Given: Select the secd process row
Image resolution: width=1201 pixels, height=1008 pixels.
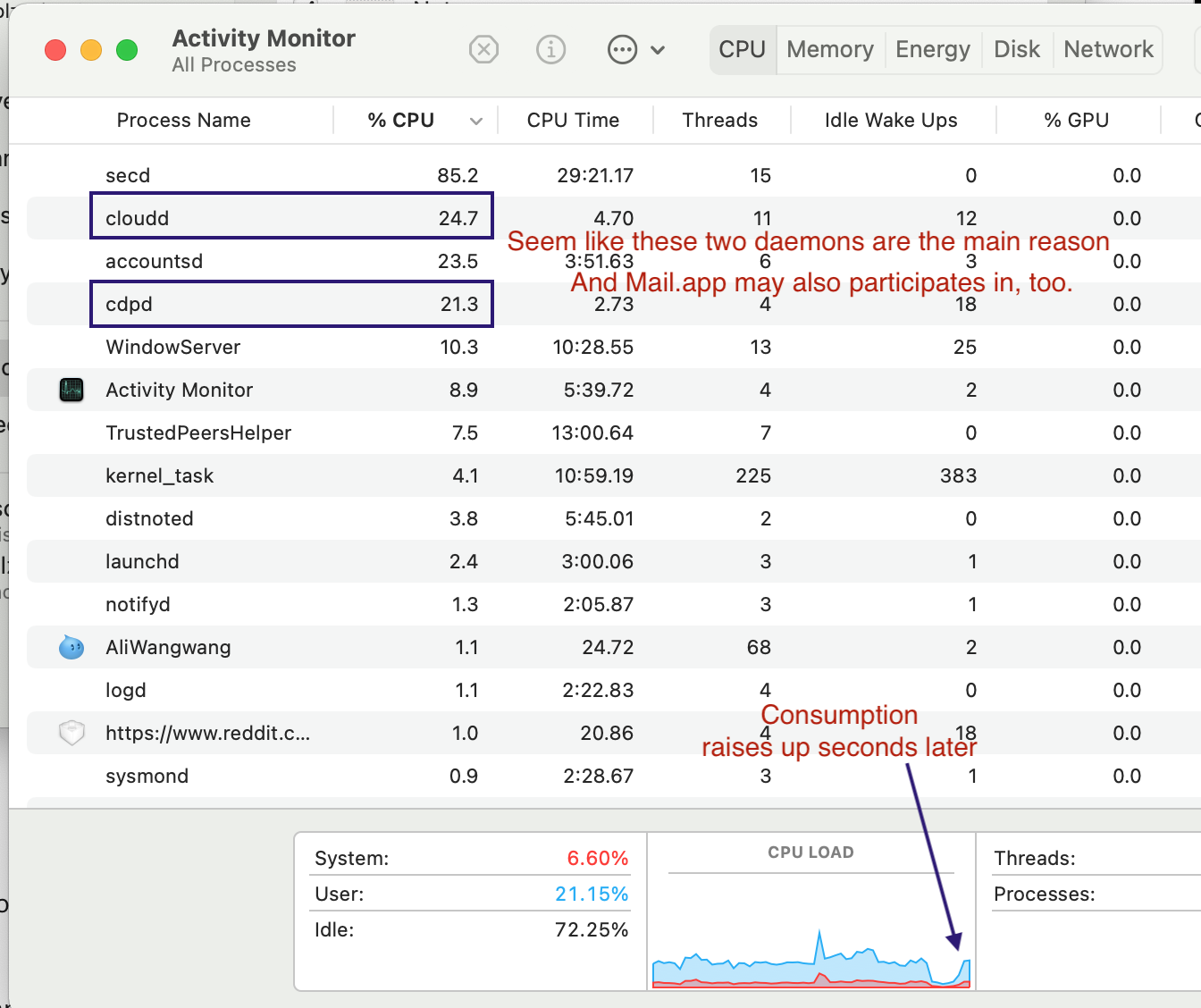Looking at the screenshot, I should coord(614,175).
